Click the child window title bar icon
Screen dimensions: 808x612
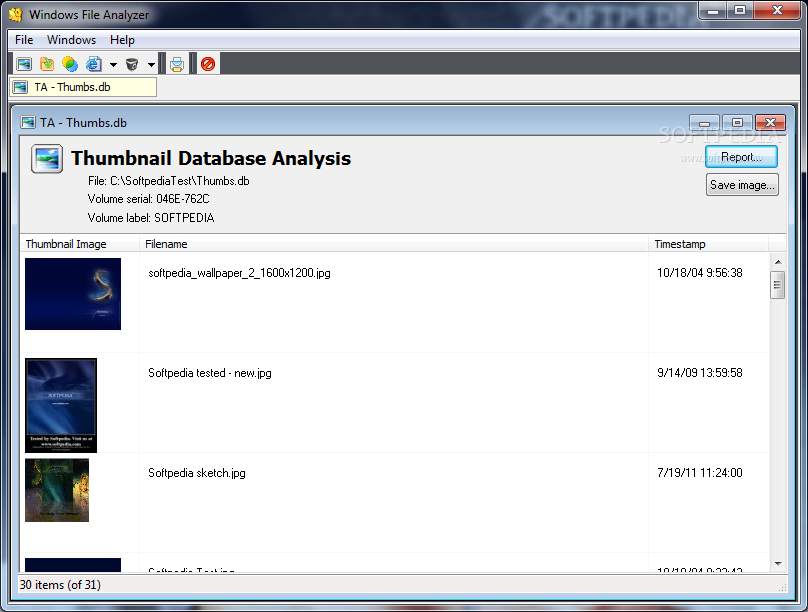tap(28, 123)
